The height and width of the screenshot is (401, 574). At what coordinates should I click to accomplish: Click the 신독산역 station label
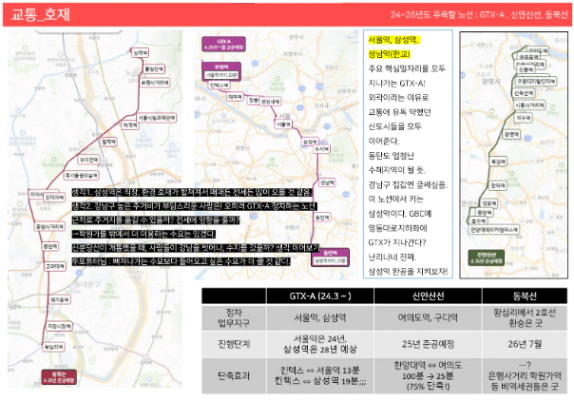[x=523, y=93]
